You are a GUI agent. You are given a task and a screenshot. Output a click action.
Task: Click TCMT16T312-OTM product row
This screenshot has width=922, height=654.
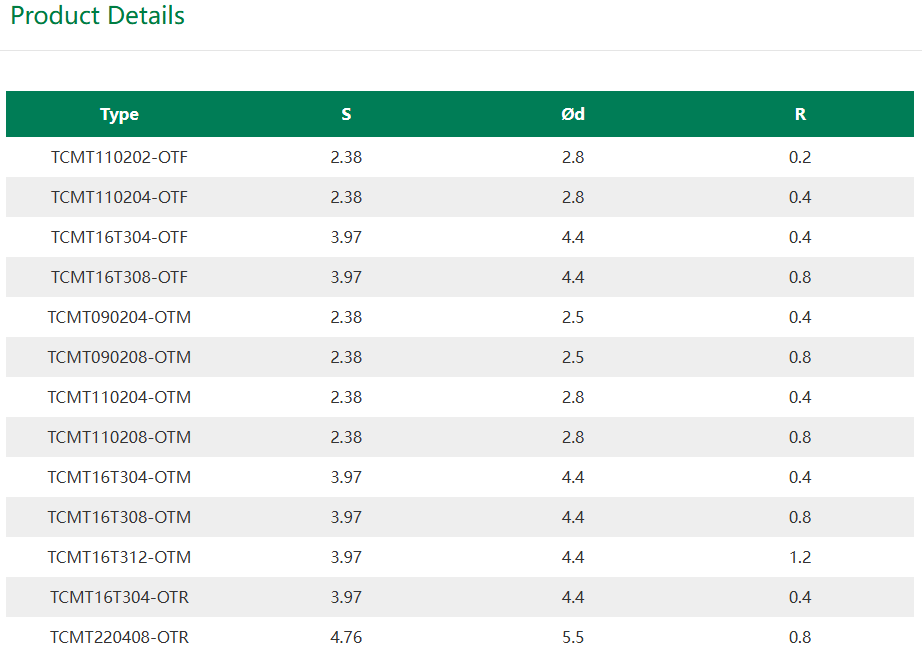click(460, 557)
